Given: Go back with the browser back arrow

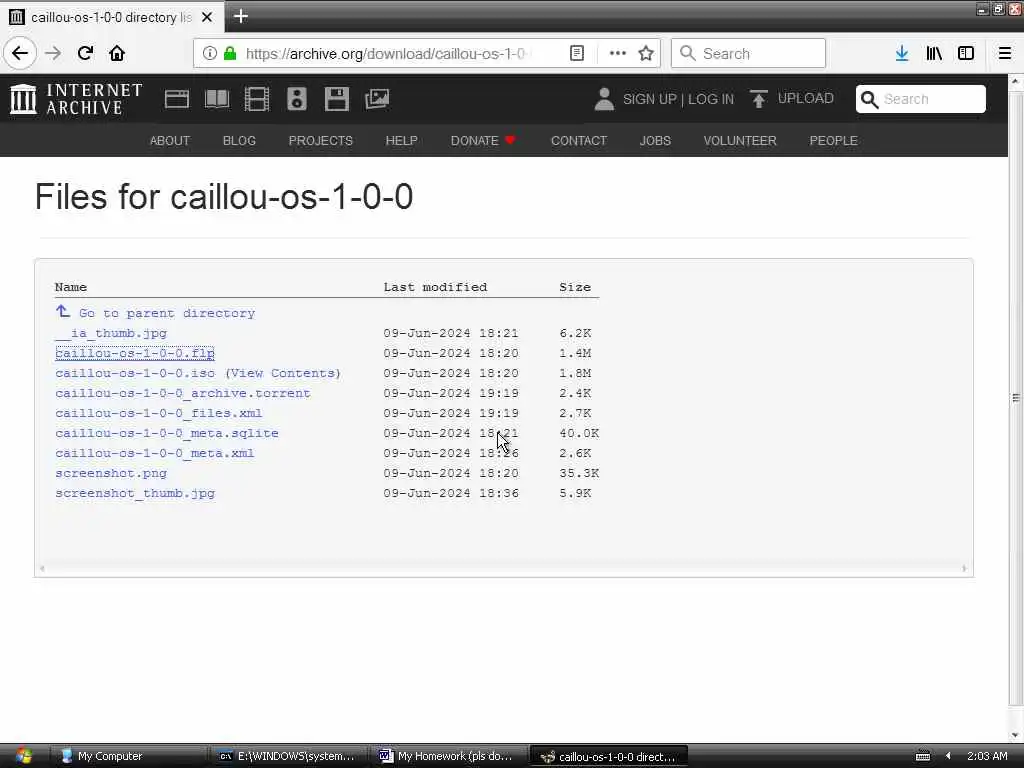Looking at the screenshot, I should pos(20,53).
